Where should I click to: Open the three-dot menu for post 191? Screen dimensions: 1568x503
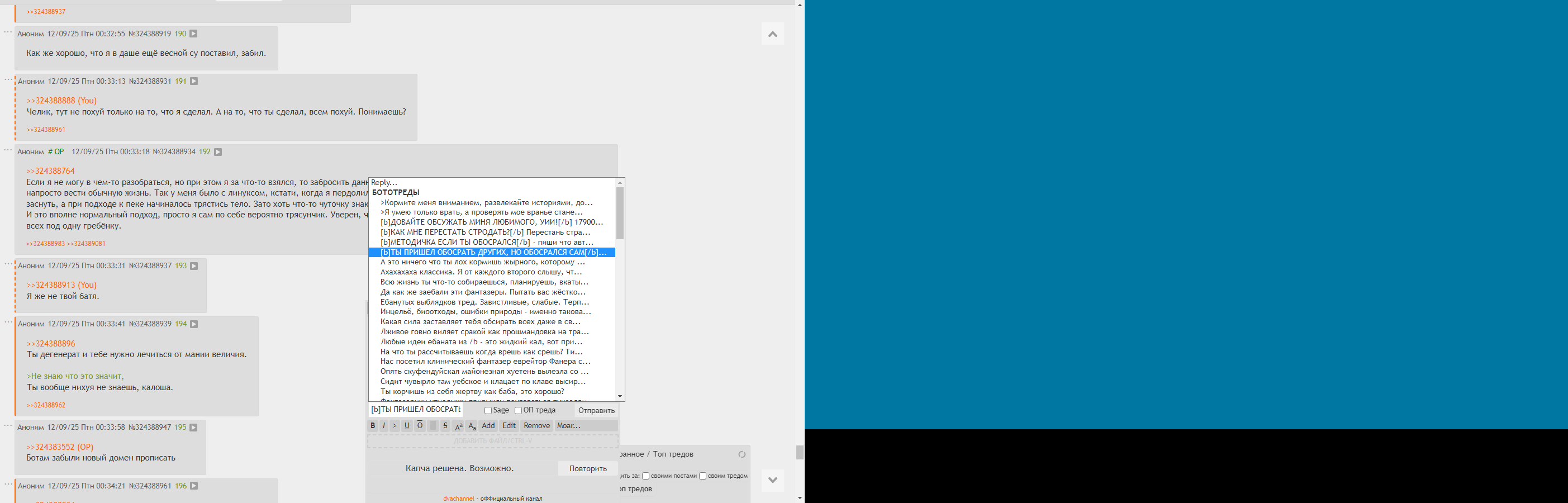pyautogui.click(x=8, y=79)
